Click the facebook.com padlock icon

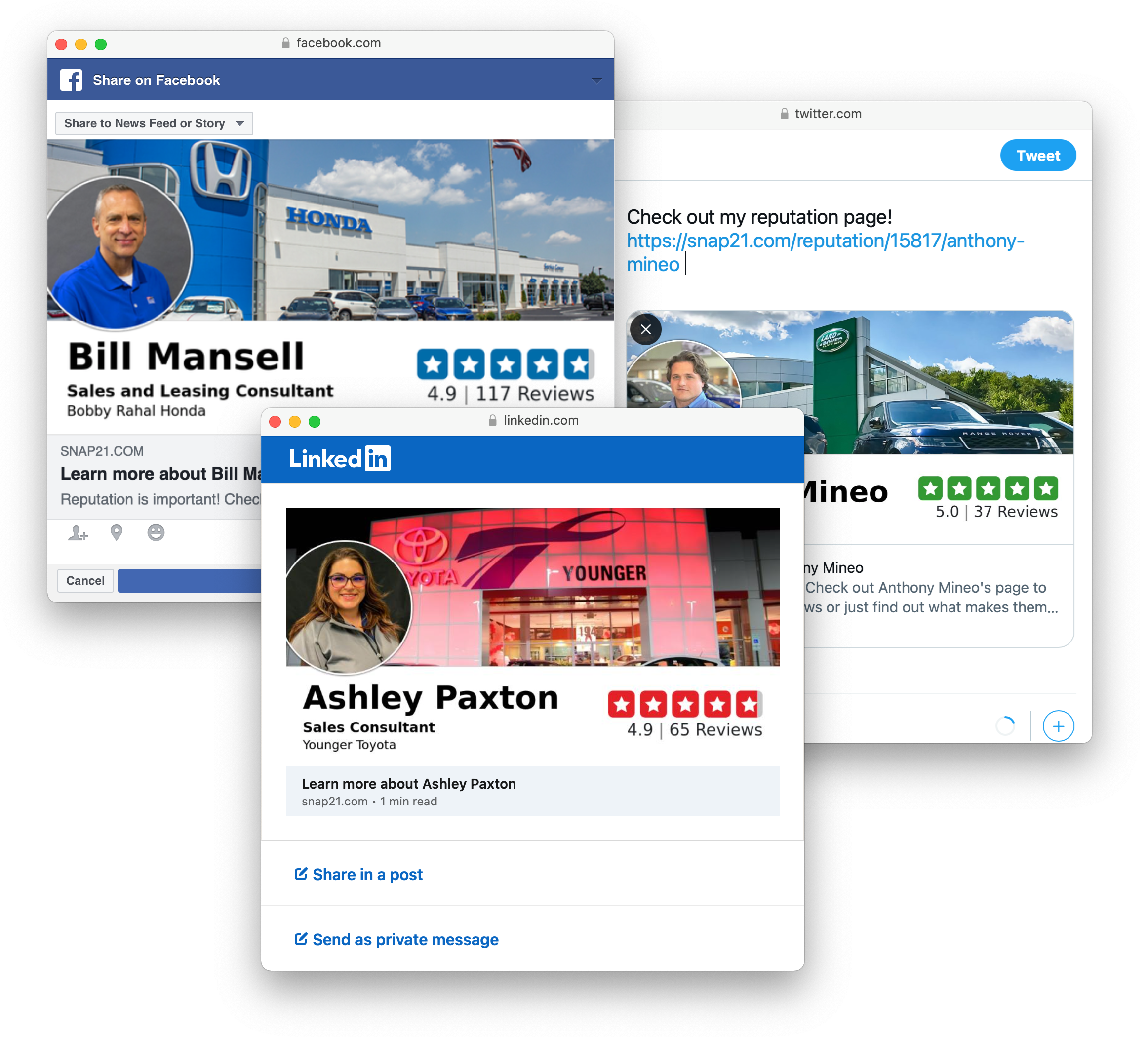tap(286, 43)
